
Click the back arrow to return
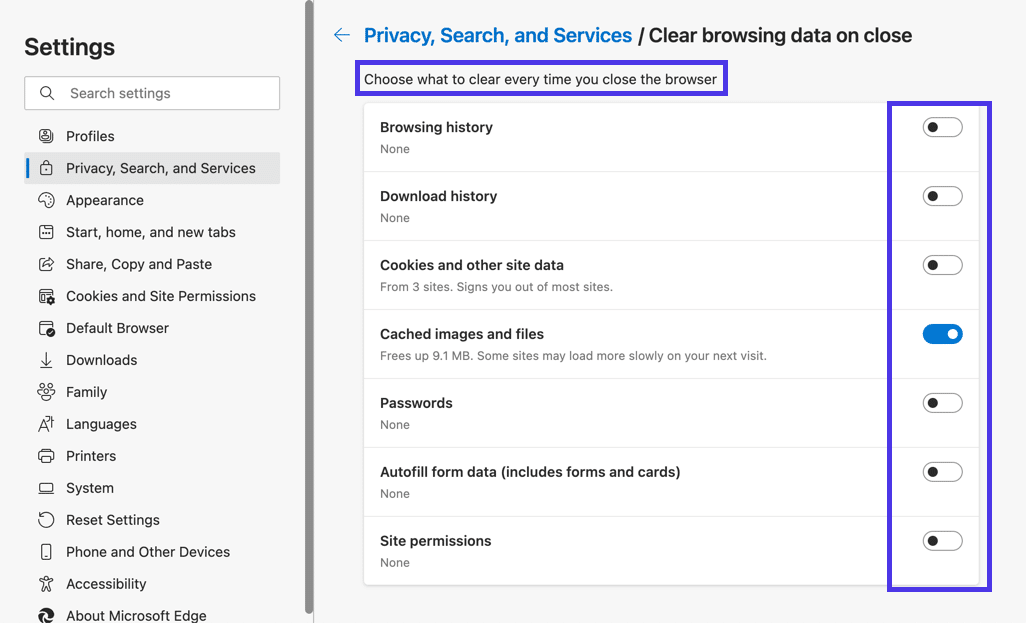tap(341, 34)
